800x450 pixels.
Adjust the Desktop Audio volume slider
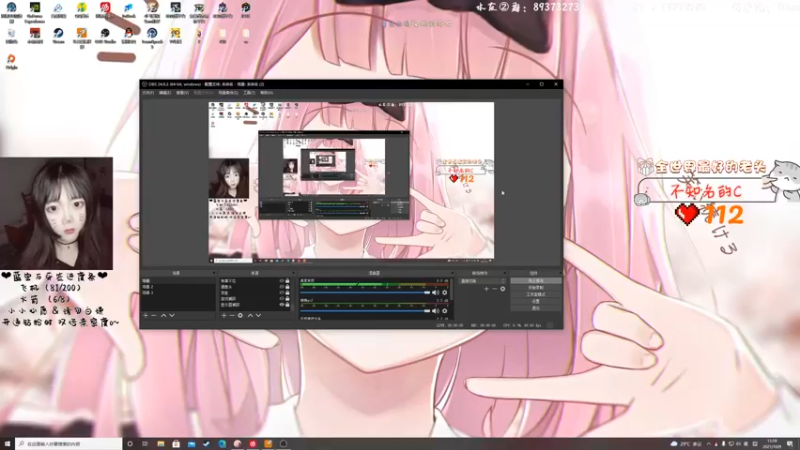365,293
